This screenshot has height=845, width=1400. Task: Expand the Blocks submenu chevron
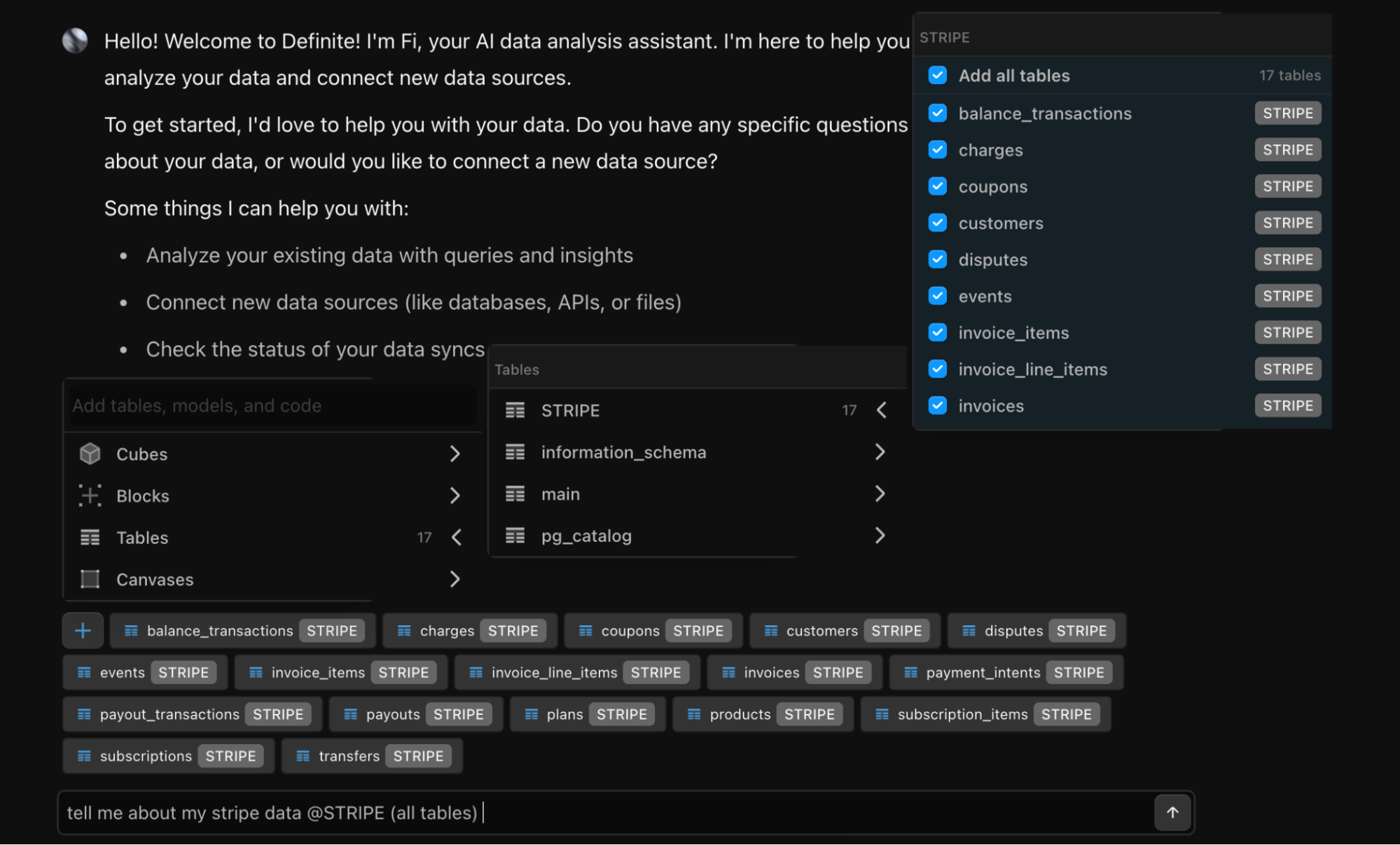pyautogui.click(x=455, y=496)
